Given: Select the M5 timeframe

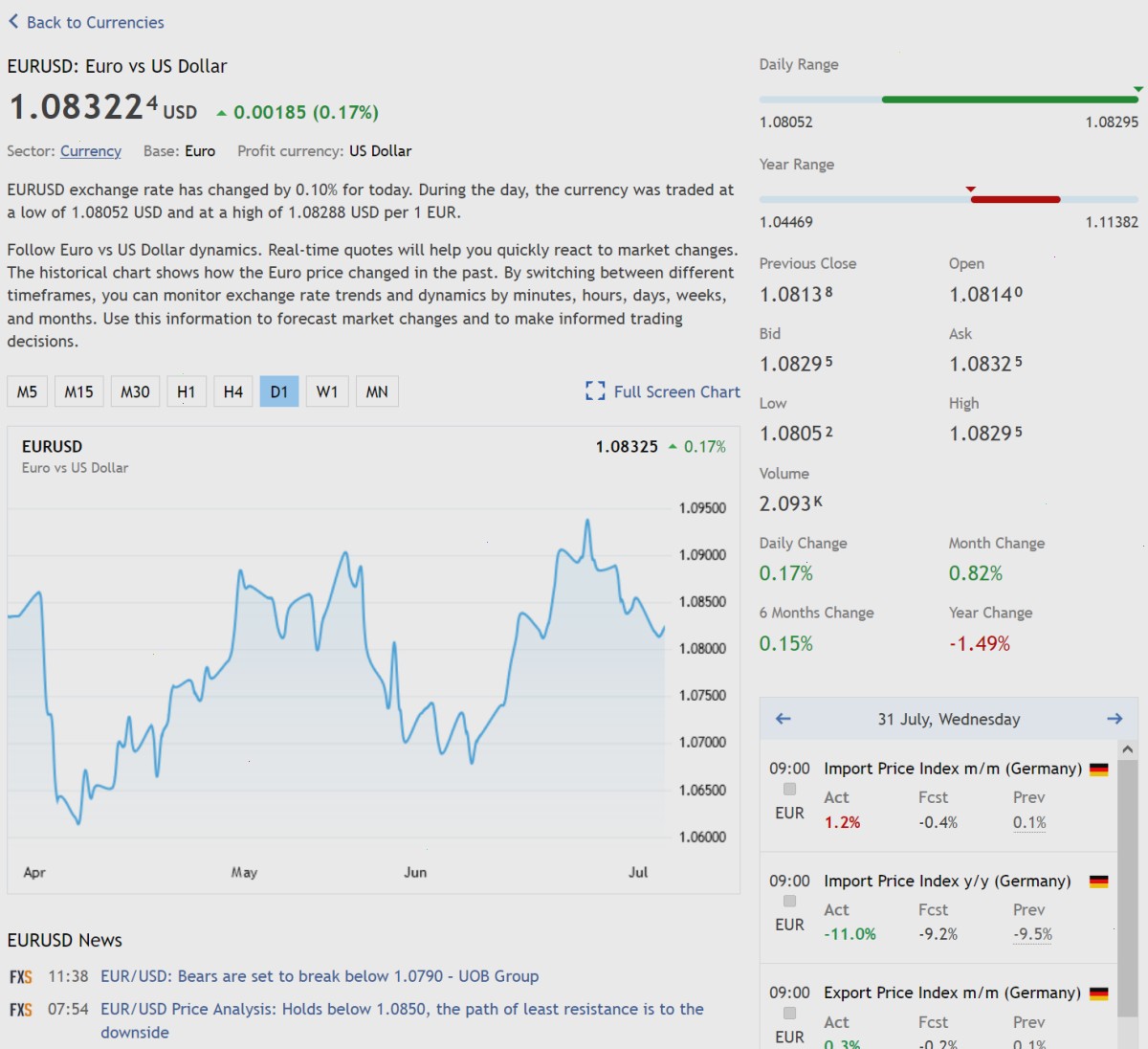Looking at the screenshot, I should 27,391.
